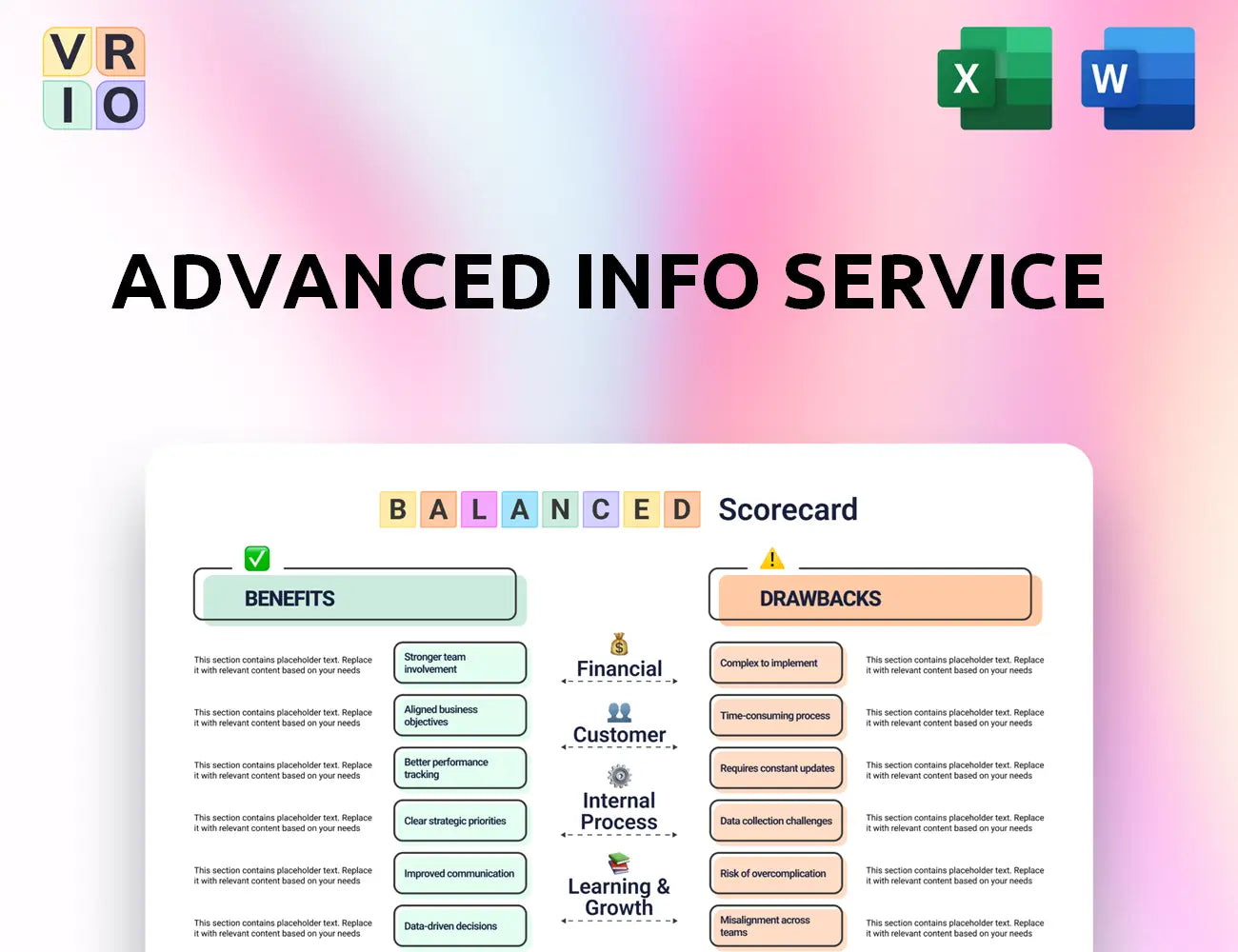The width and height of the screenshot is (1238, 952).
Task: Select the Risk of overcomplication box
Action: tap(777, 873)
